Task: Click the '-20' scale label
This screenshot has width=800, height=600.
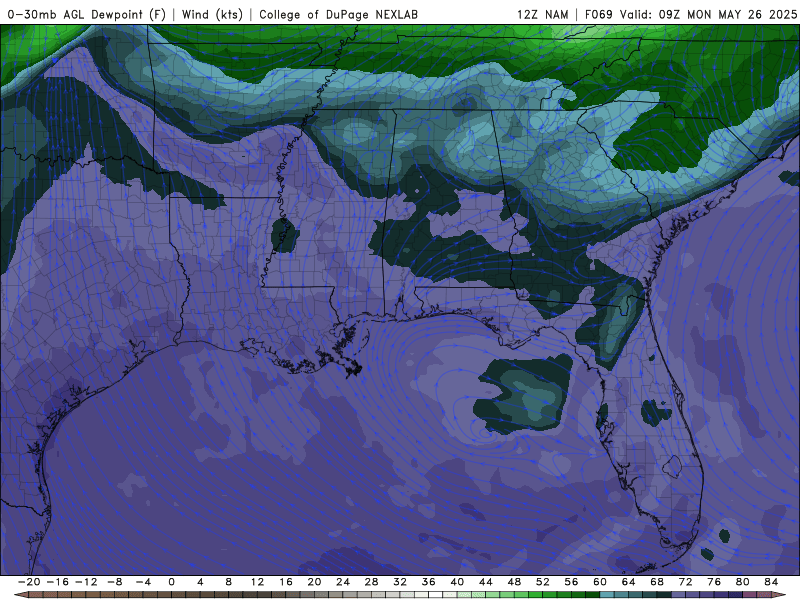Action: 29,582
